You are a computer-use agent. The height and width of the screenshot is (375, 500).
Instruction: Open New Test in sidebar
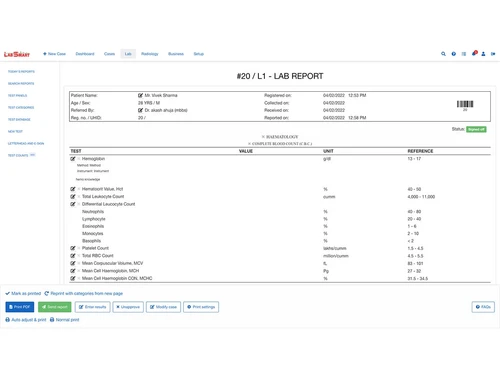[15, 131]
